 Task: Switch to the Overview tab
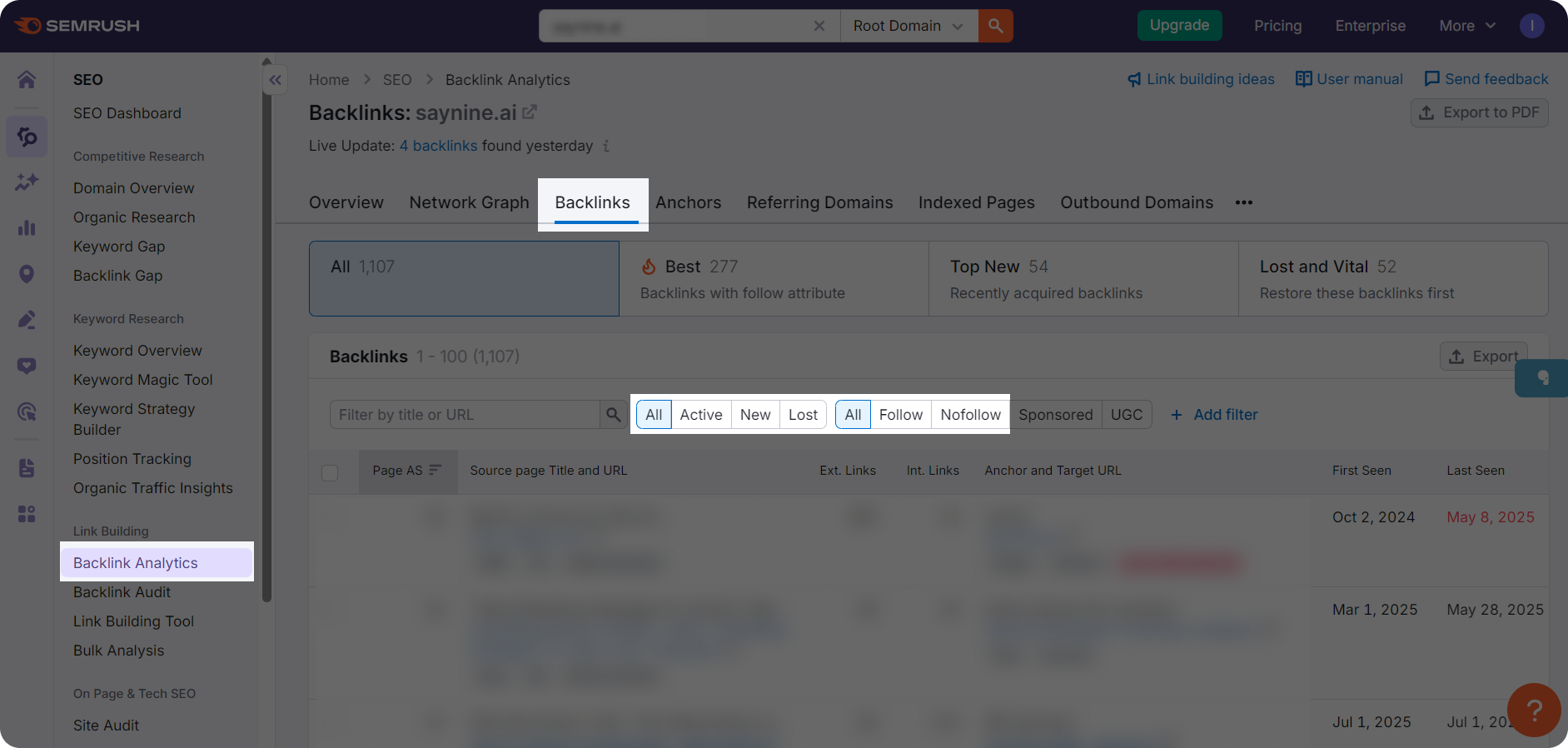click(346, 202)
